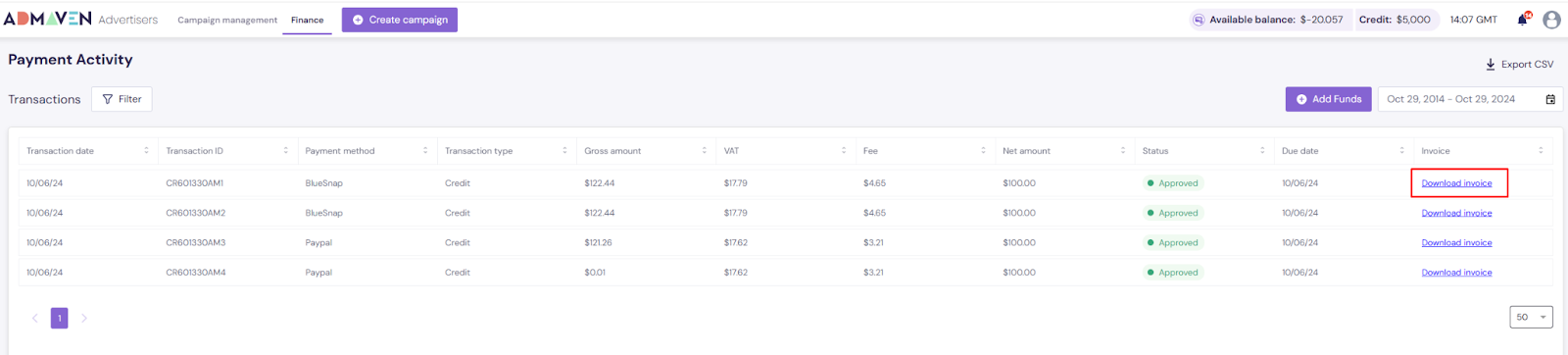The image size is (1568, 355).
Task: Click the available balance wallet icon
Action: [1199, 20]
